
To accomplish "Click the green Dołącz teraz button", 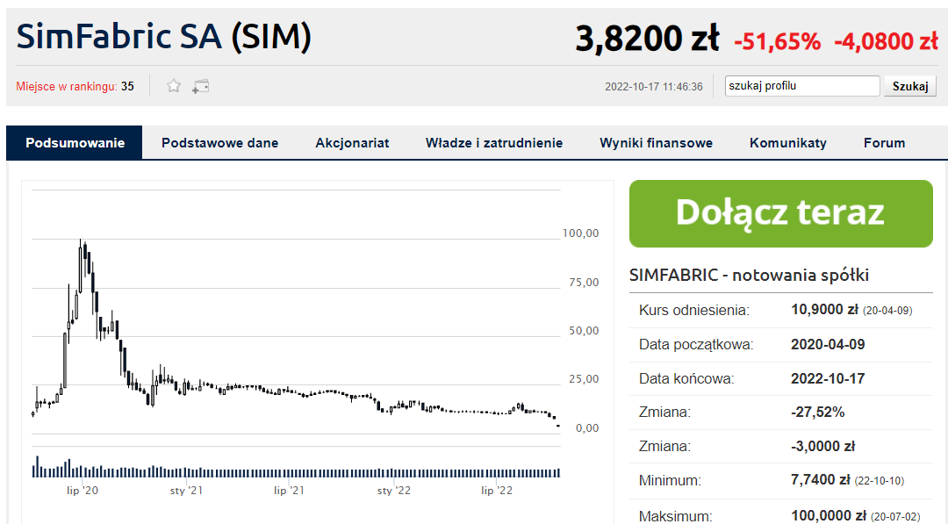I will (780, 213).
